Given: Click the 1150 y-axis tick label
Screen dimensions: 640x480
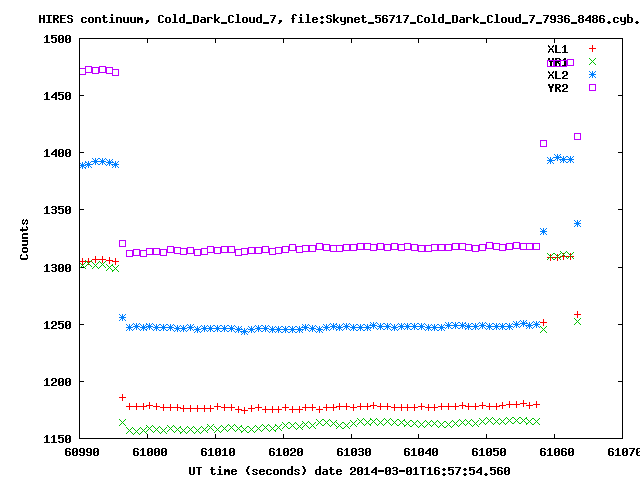Looking at the screenshot, I should click(x=57, y=439).
